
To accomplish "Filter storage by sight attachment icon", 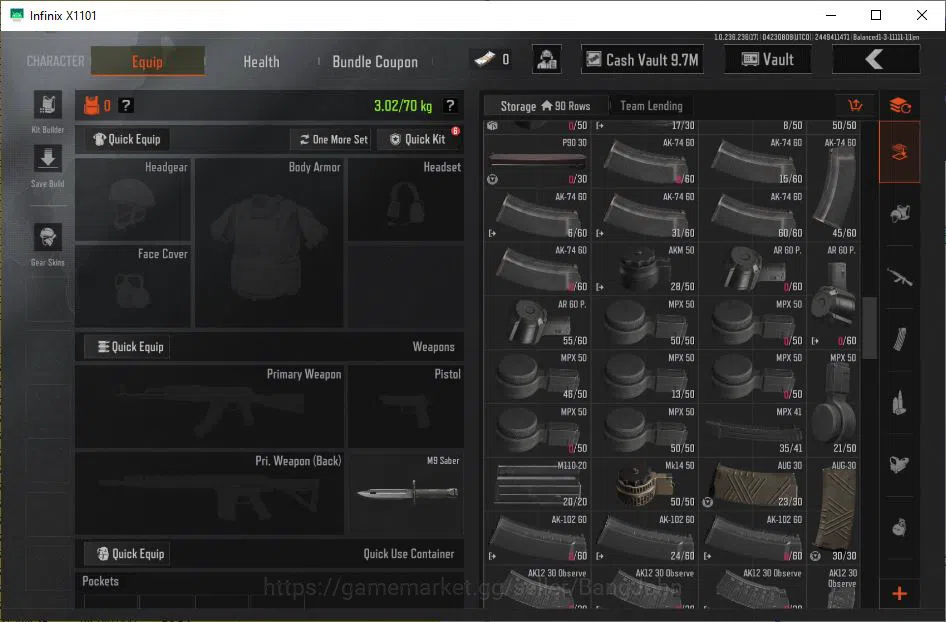I will click(900, 465).
